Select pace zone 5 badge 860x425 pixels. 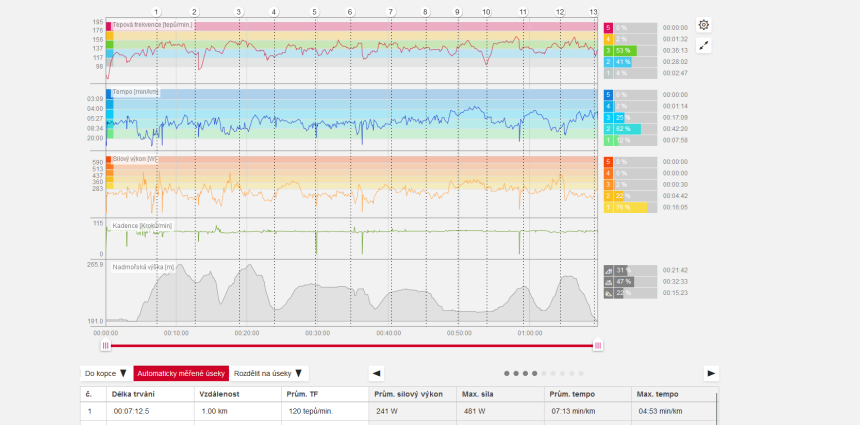point(608,95)
